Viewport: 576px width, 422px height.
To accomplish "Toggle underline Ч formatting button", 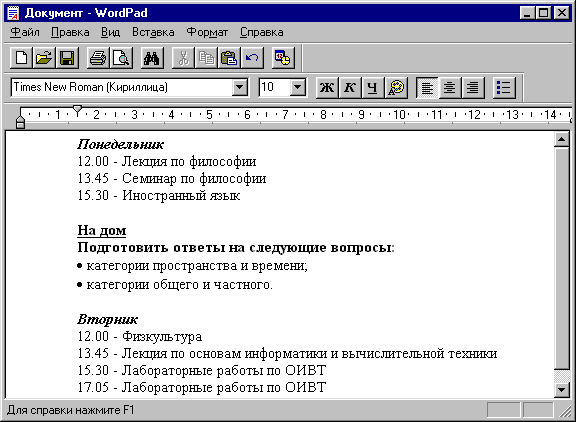I will [373, 88].
